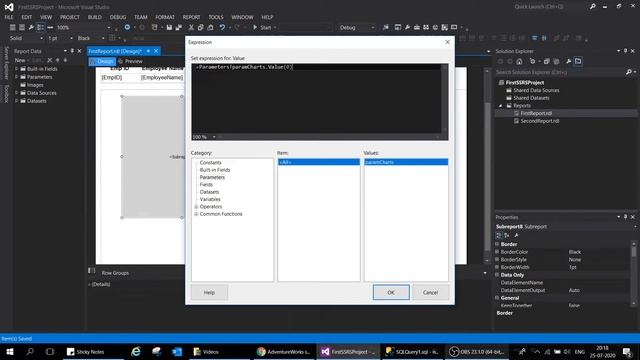Switch to the Preview tab
Screen dimensions: 640x360
[131, 61]
